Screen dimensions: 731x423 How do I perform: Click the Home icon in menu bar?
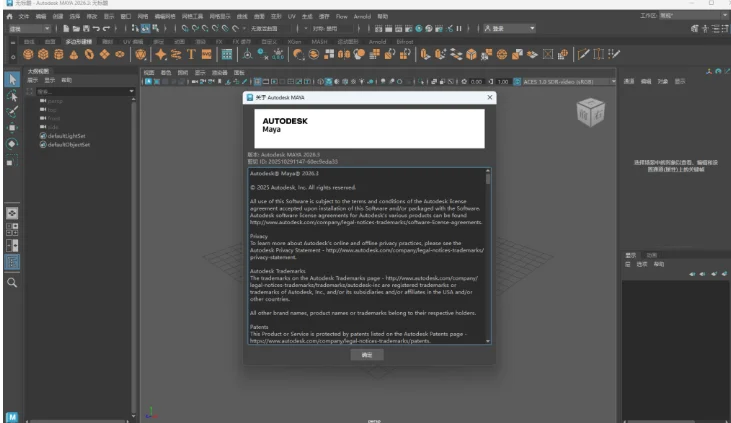pyautogui.click(x=9, y=16)
